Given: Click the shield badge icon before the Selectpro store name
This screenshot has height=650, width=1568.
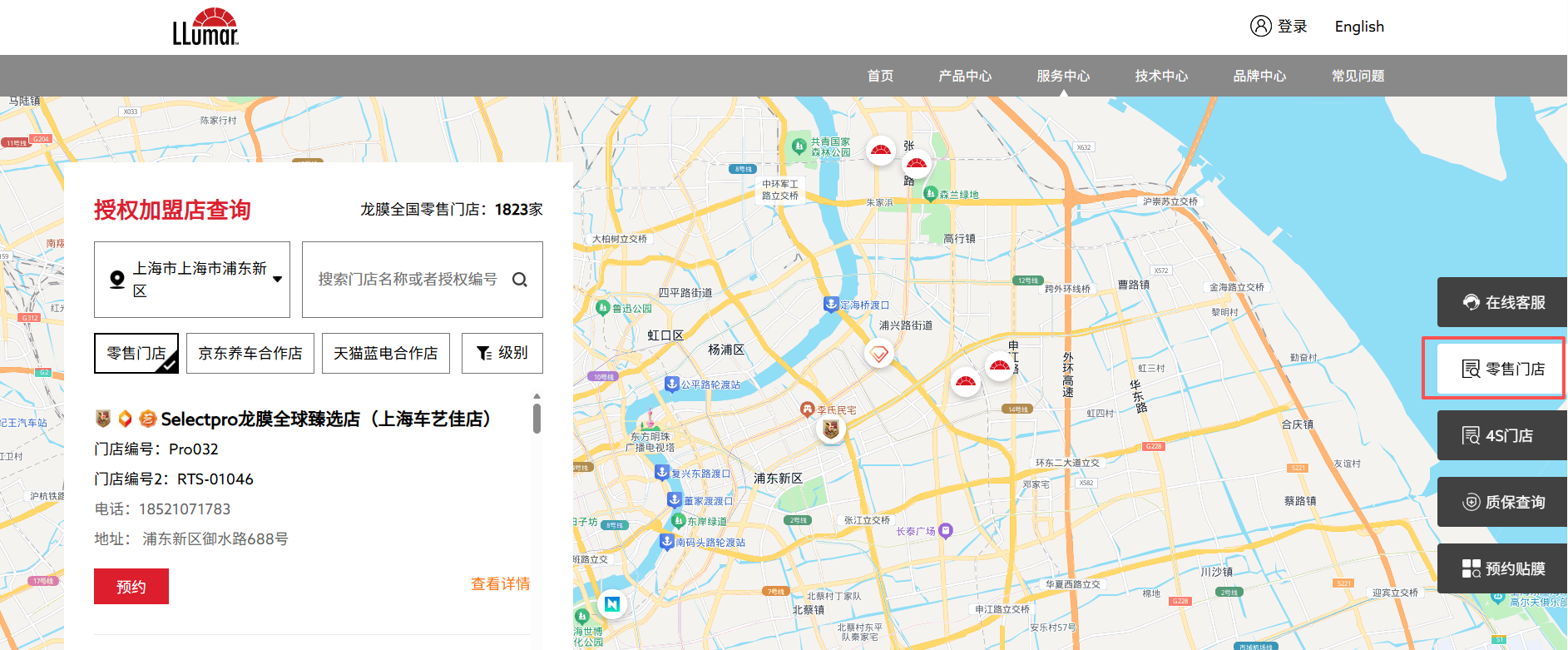Looking at the screenshot, I should point(103,419).
